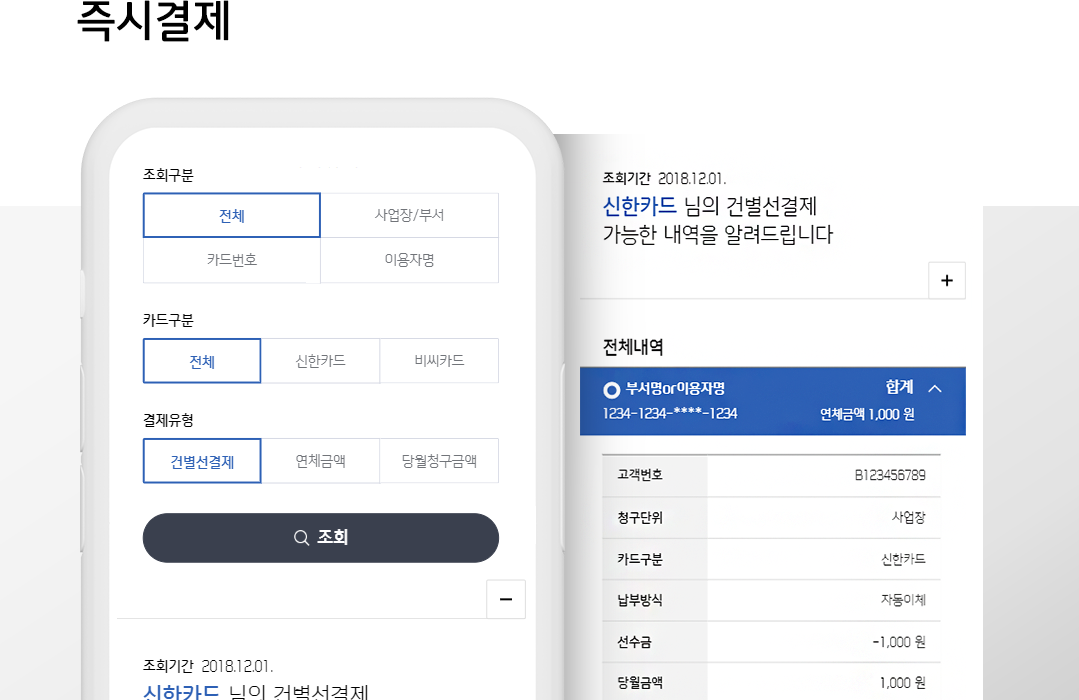Click the 조회구분 section label
The image size is (1079, 700).
(168, 175)
